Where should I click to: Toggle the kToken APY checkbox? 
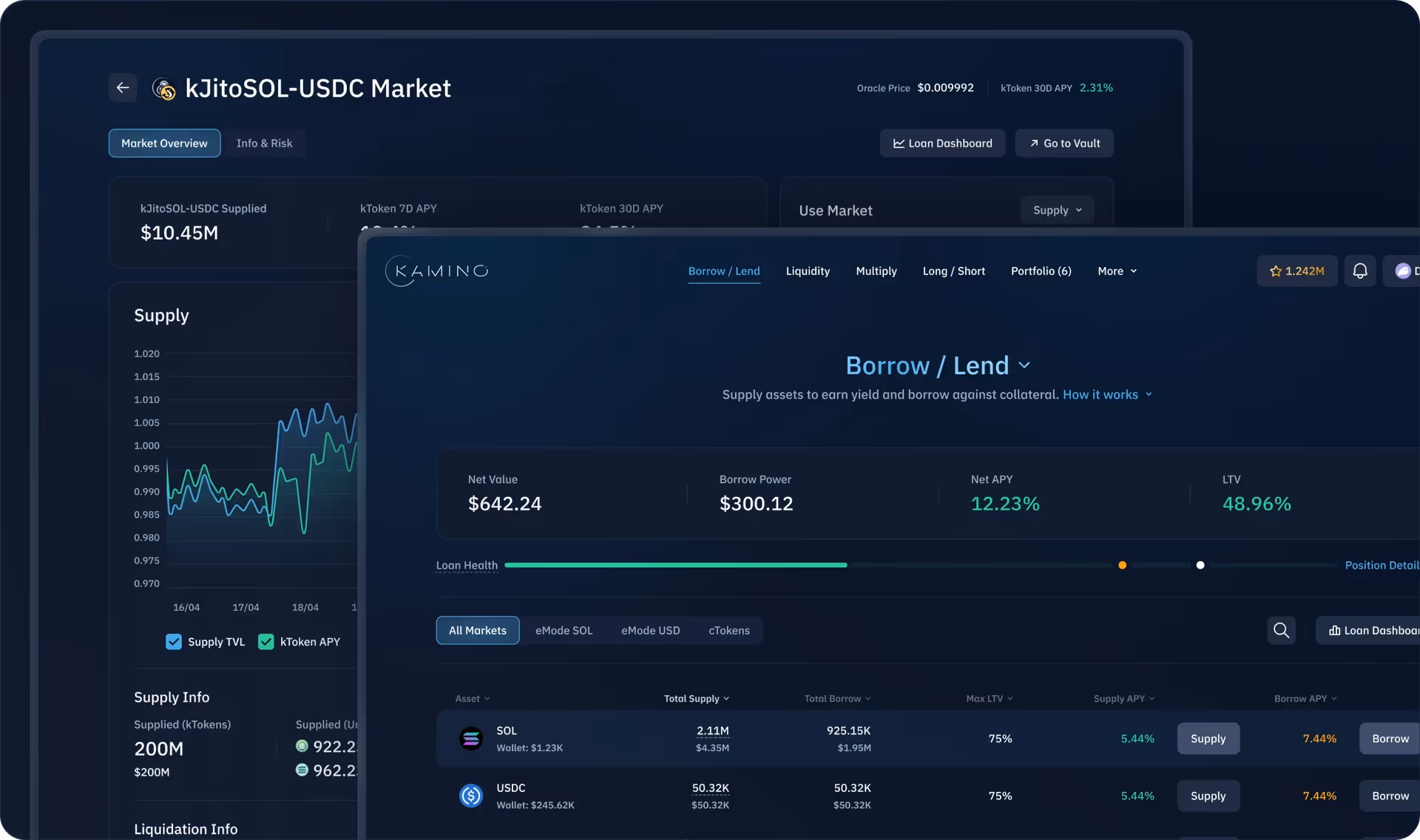click(266, 642)
